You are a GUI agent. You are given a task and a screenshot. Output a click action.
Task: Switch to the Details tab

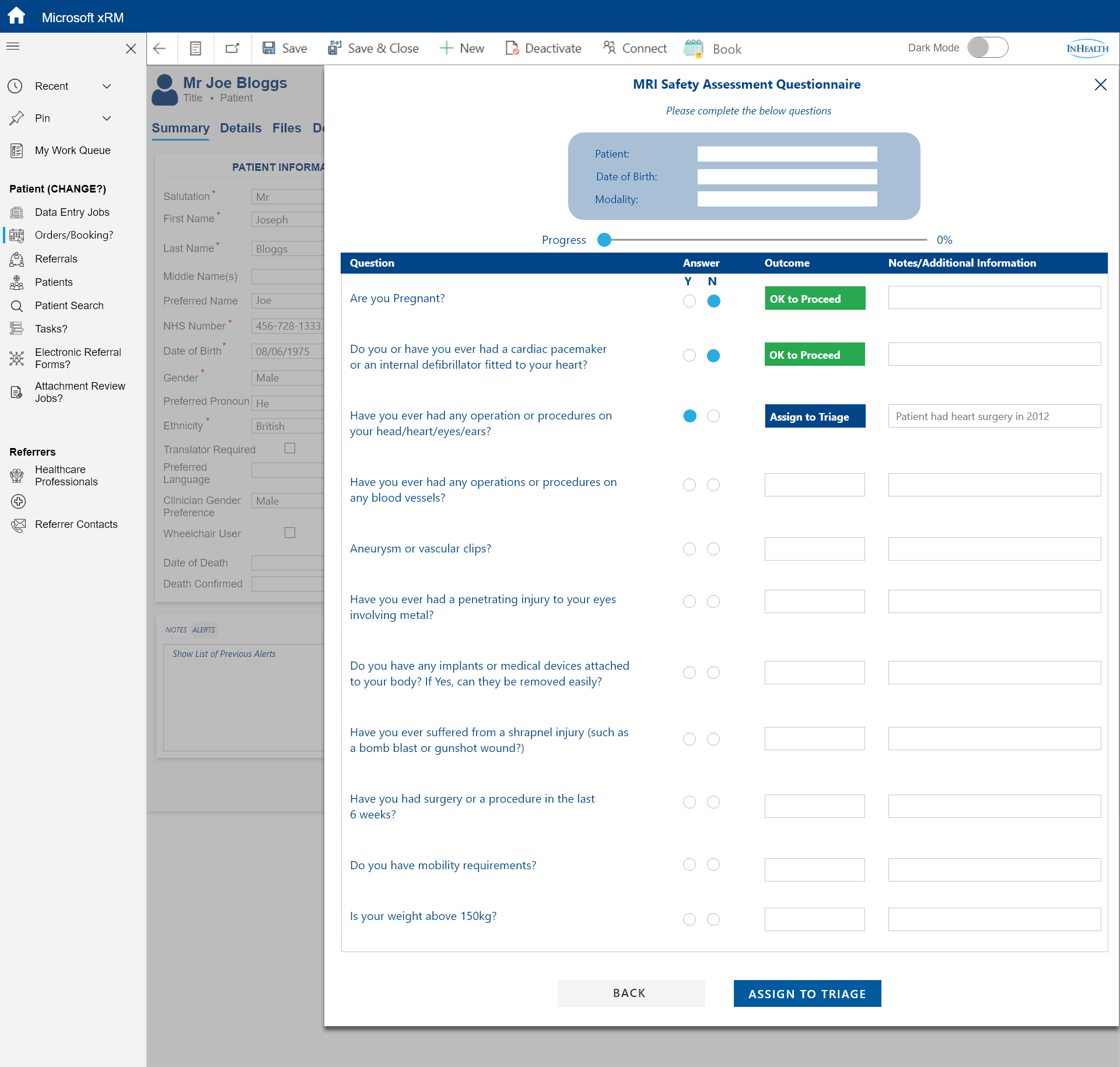(240, 128)
